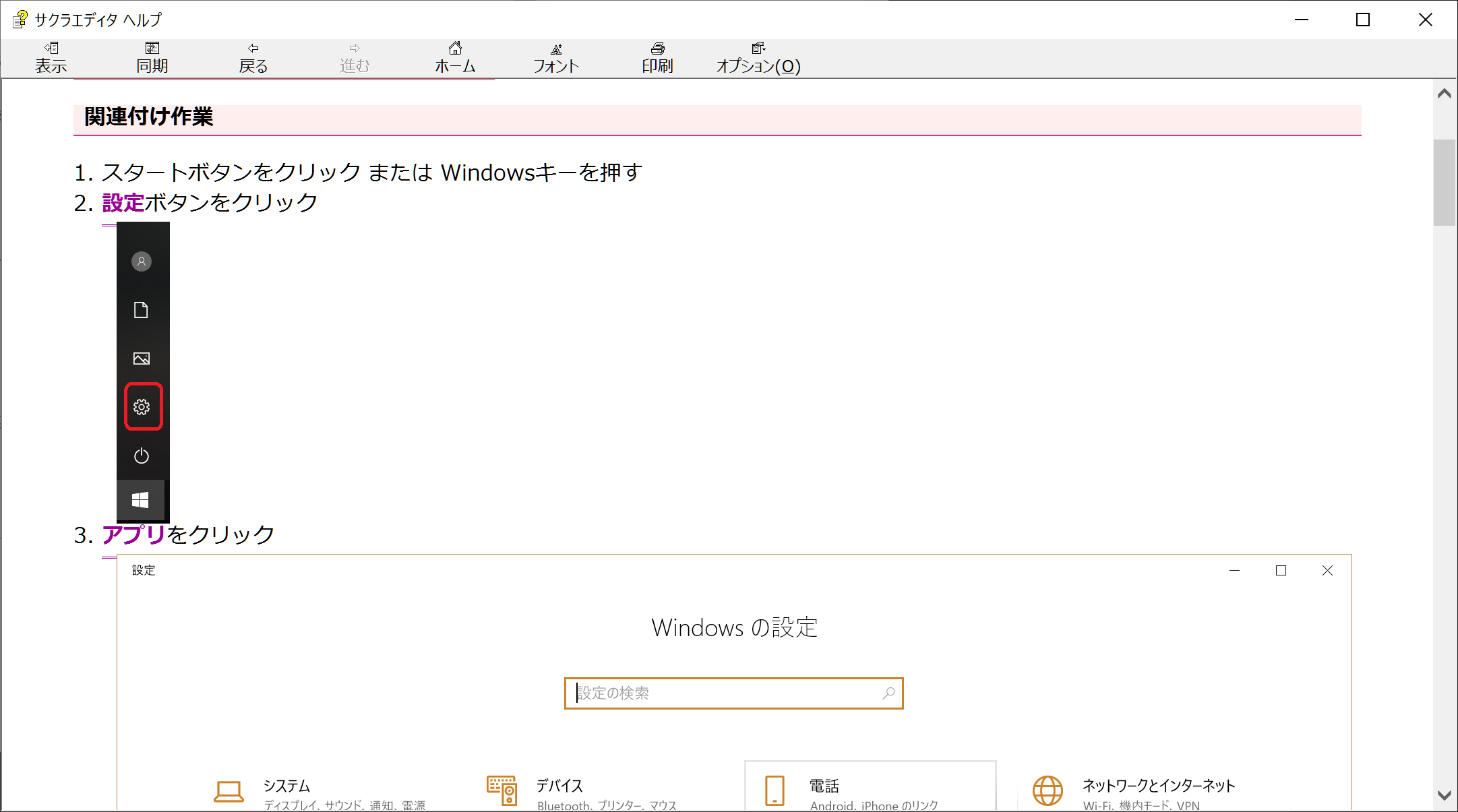Print the page with 印刷 button
Viewport: 1458px width, 812px height.
click(658, 58)
